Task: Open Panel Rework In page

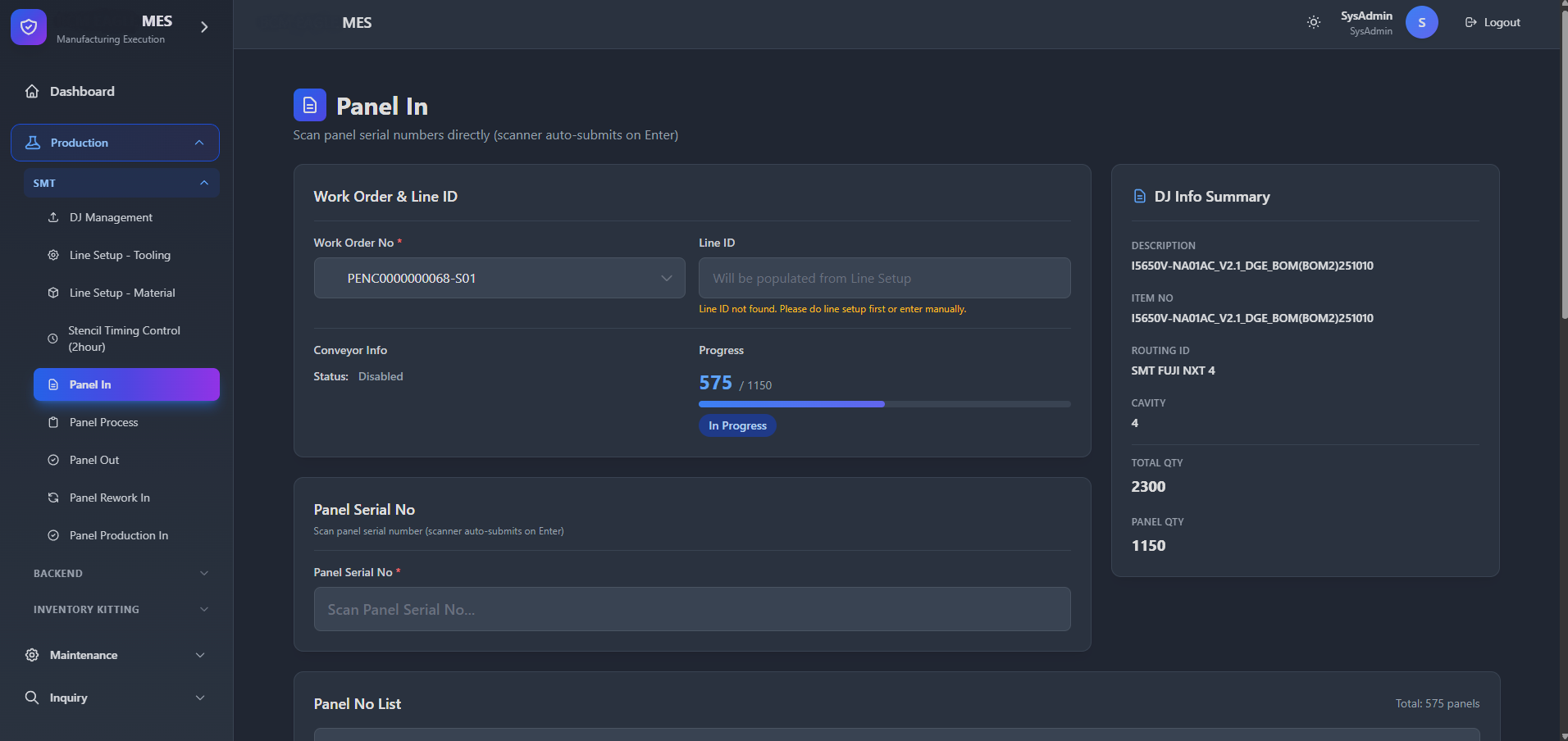Action: [x=126, y=498]
